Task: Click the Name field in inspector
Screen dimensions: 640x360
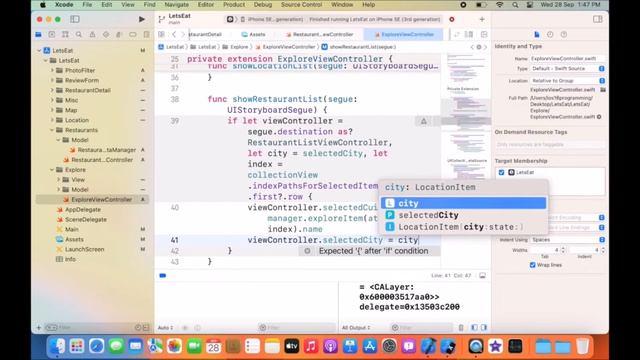Action: pos(567,59)
